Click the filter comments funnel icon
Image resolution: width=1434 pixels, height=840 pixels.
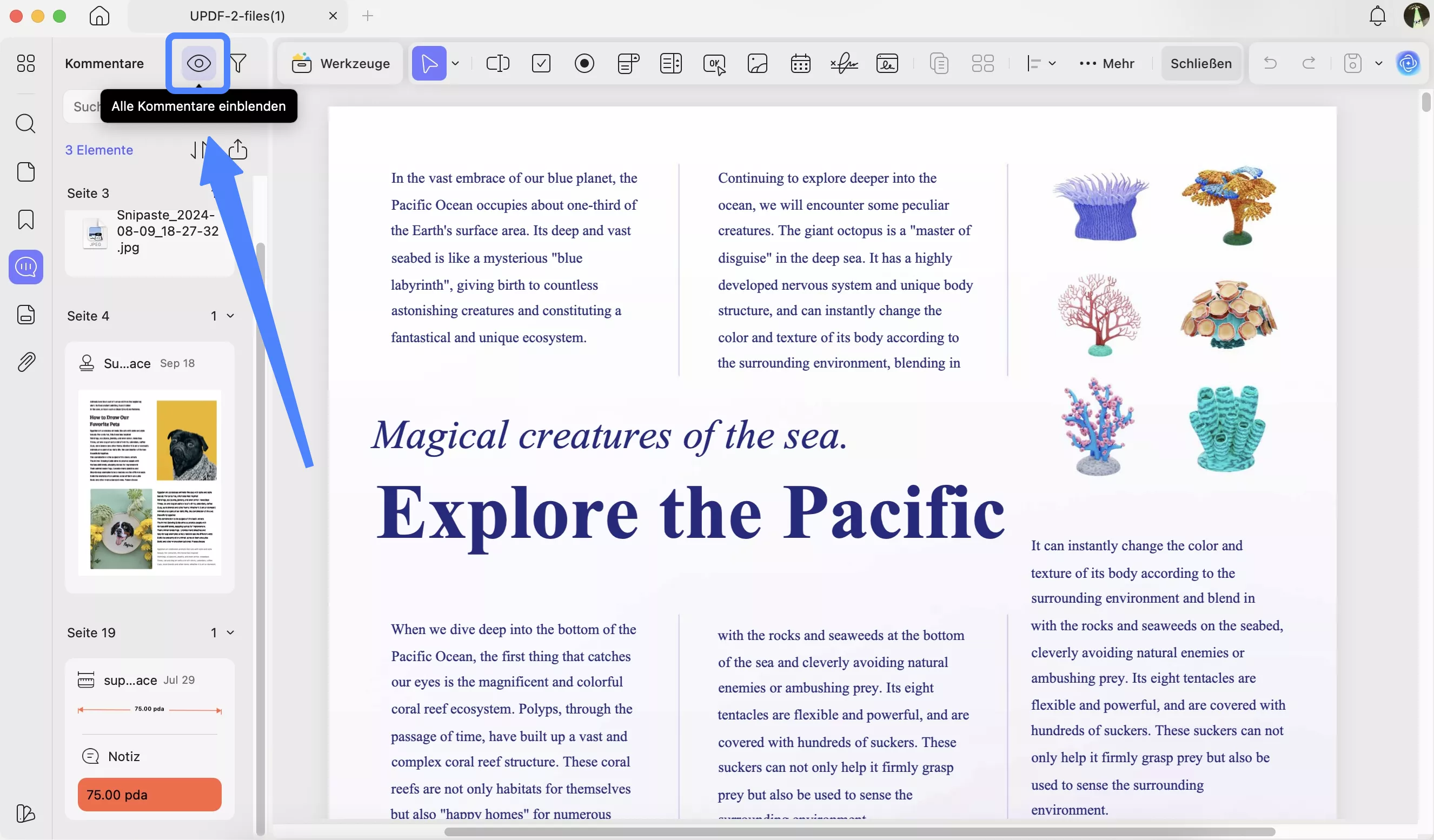(239, 63)
